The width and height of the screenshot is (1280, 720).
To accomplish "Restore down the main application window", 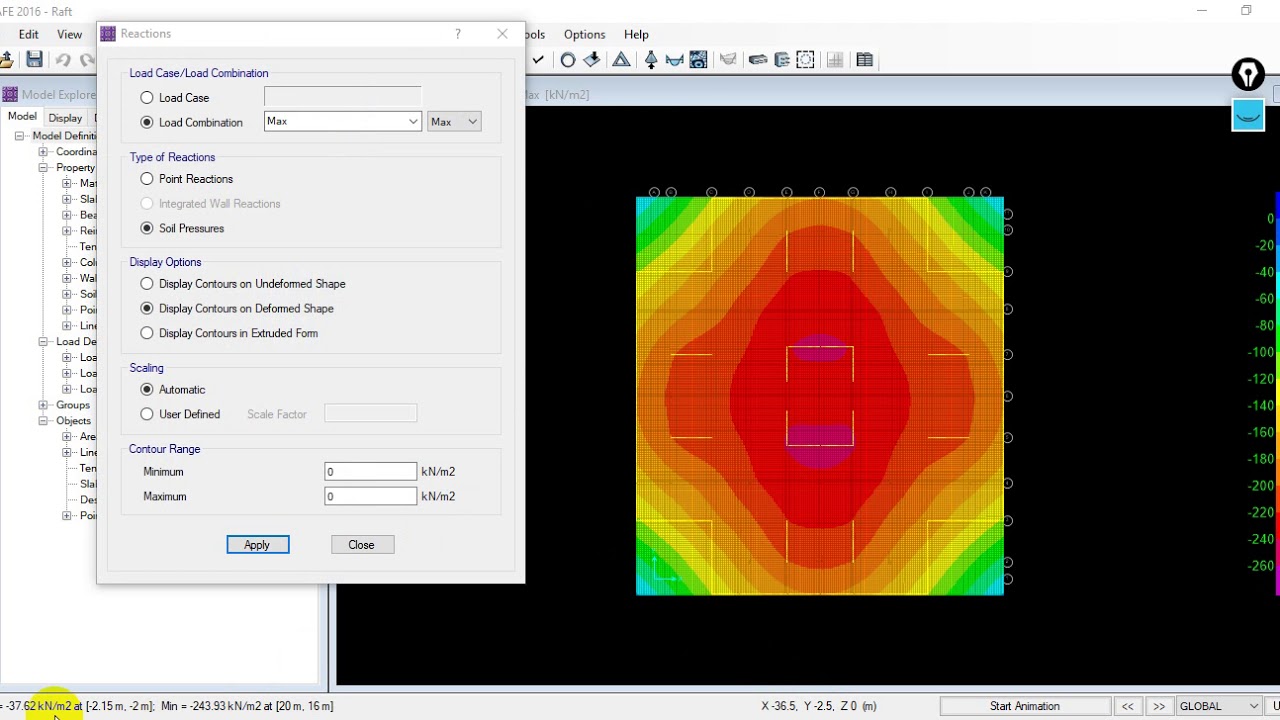I will pyautogui.click(x=1246, y=11).
